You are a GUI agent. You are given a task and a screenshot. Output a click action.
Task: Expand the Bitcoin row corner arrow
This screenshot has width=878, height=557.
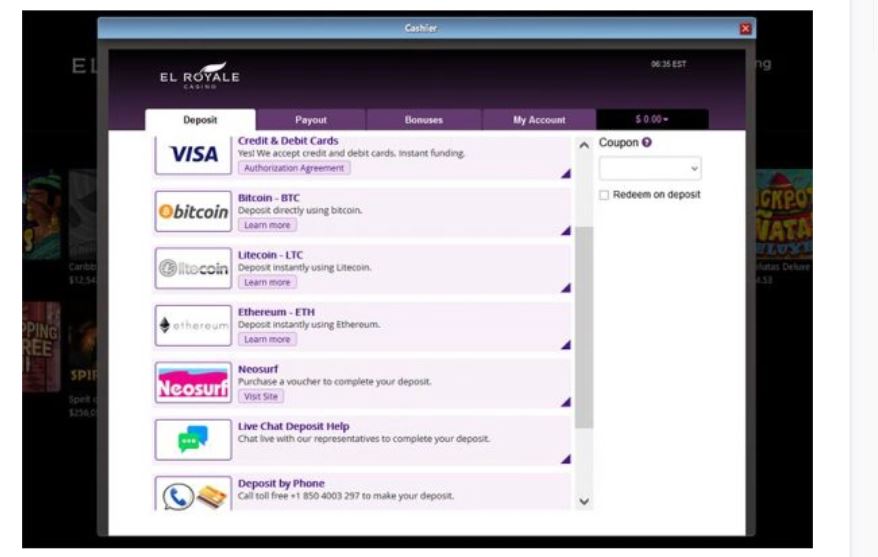point(565,231)
